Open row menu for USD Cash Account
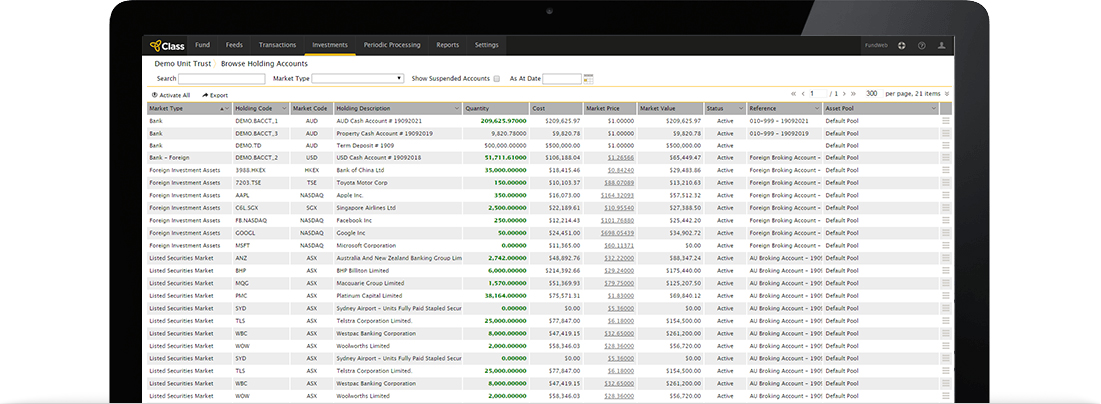Viewport: 1101px width, 404px height. pos(946,158)
